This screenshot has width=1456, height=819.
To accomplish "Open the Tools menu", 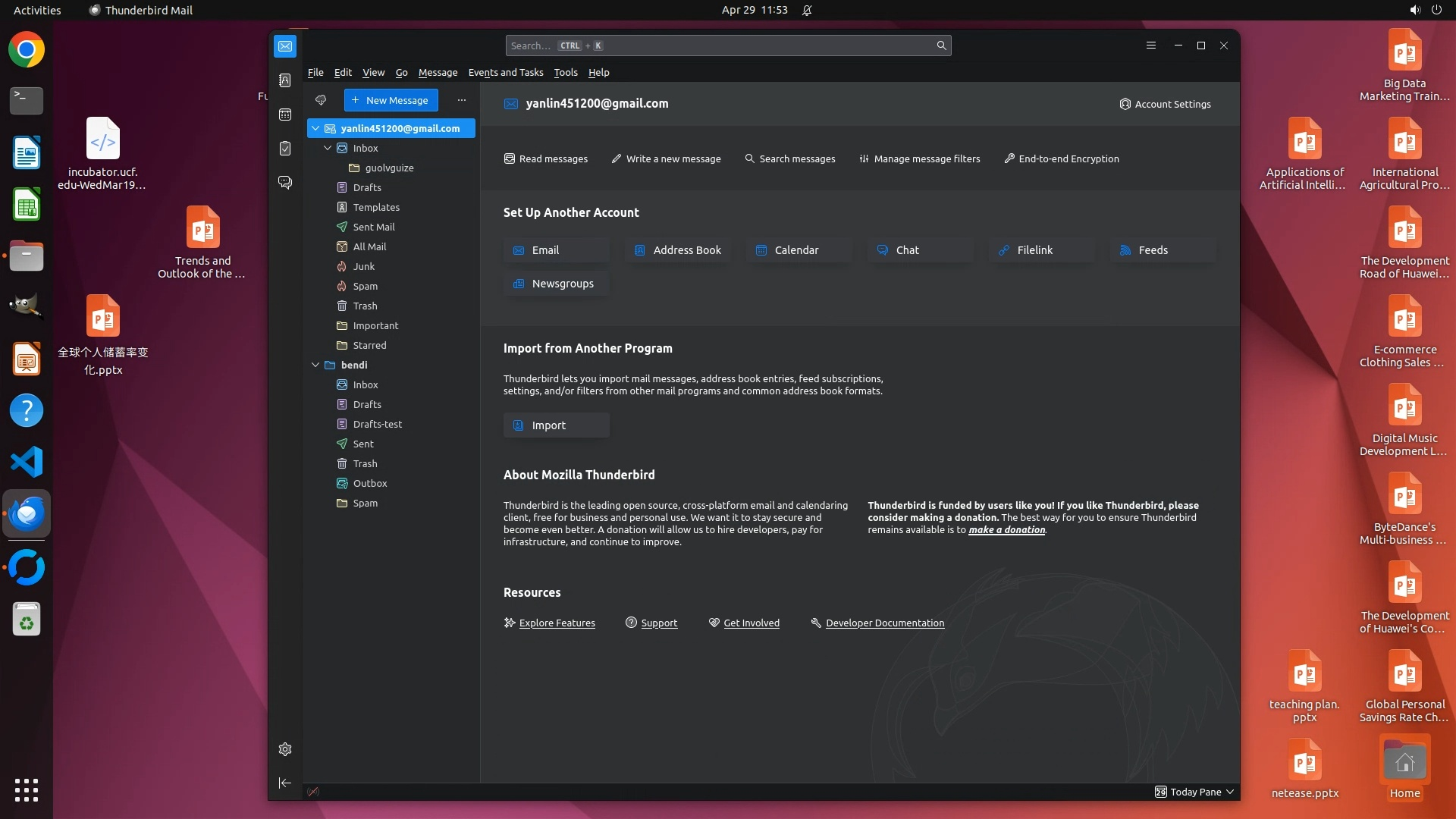I will click(565, 72).
